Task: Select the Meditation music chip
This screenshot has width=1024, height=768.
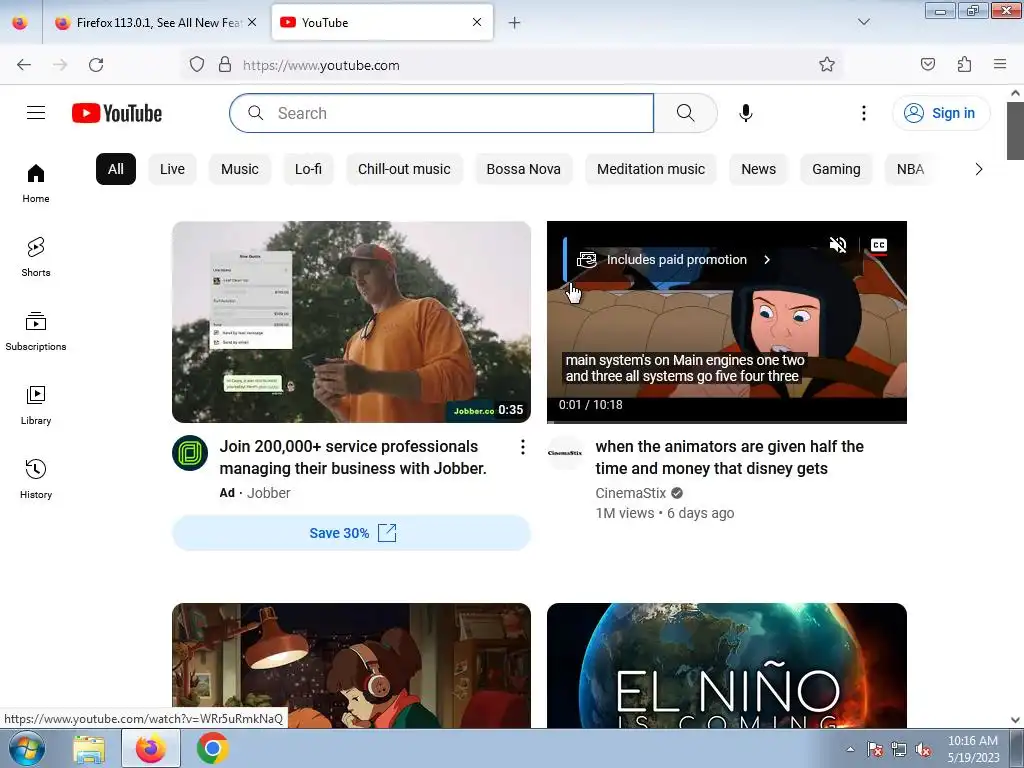Action: 651,169
